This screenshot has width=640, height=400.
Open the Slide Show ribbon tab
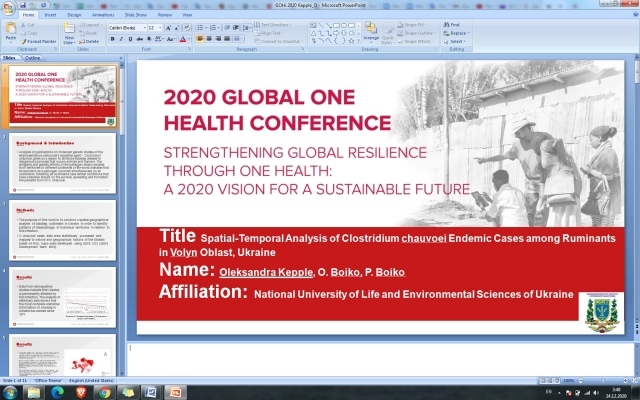point(135,16)
